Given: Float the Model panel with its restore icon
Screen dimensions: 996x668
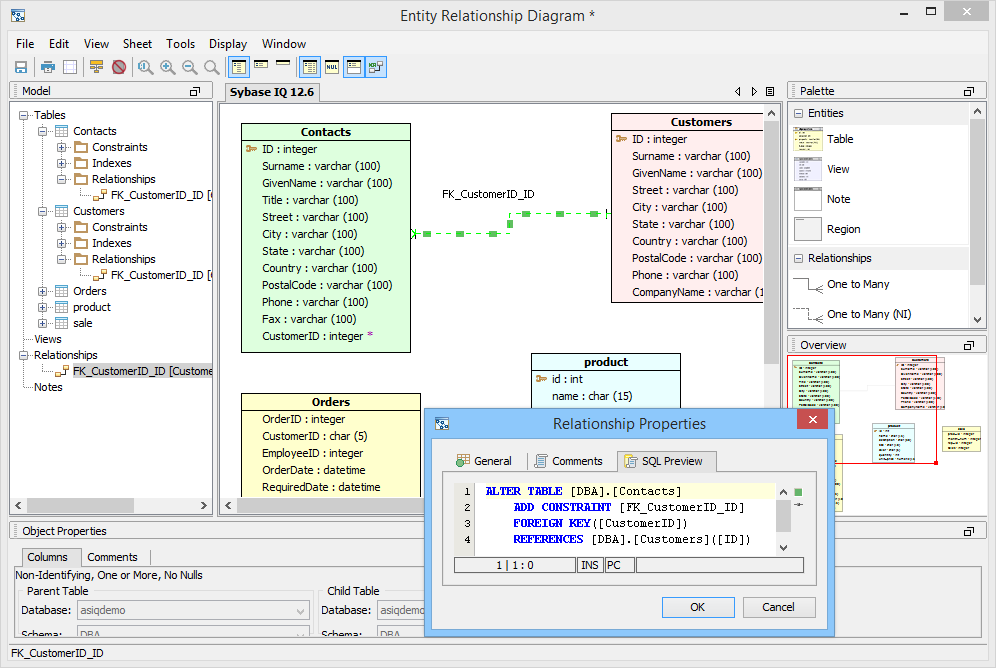Looking at the screenshot, I should [x=195, y=91].
